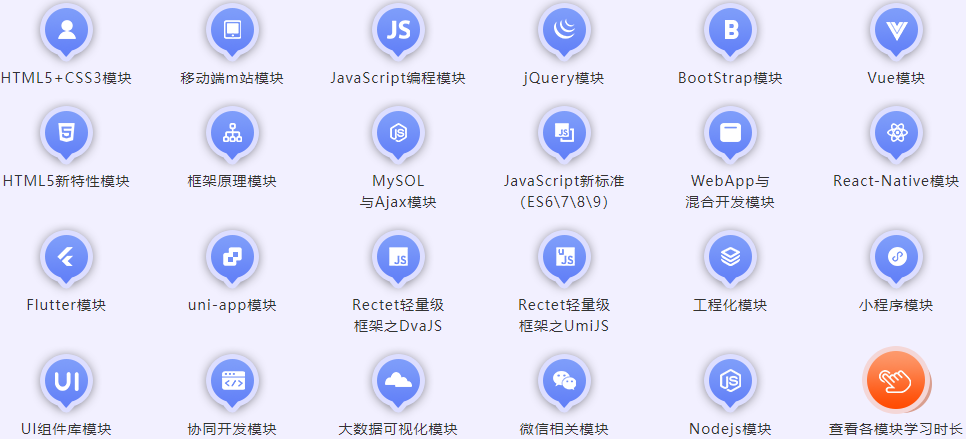Viewport: 966px width, 439px height.
Task: Click the UI icon above UI组件库模块
Action: pos(66,382)
